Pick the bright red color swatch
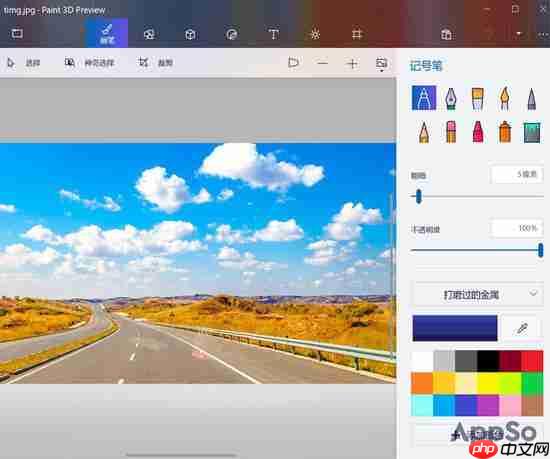This screenshot has height=459, width=550. point(532,361)
